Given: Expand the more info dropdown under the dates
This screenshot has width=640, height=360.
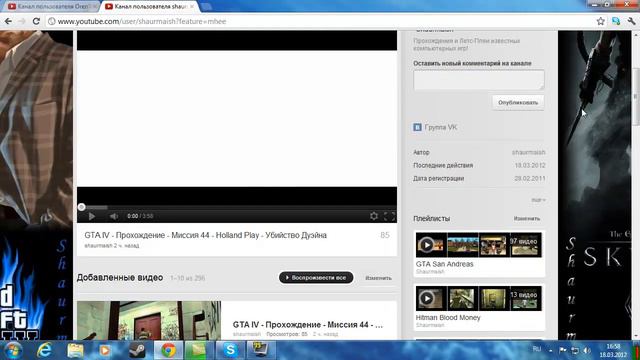Looking at the screenshot, I should [538, 200].
